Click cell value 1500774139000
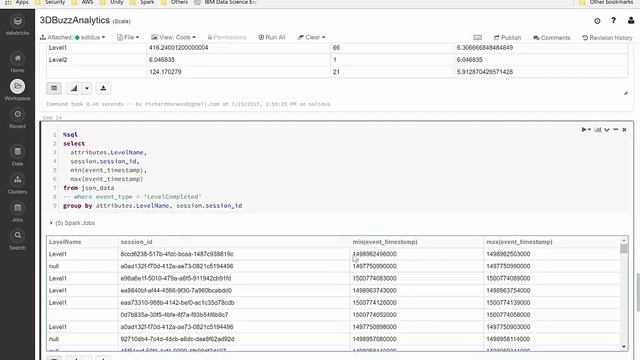 coord(508,303)
